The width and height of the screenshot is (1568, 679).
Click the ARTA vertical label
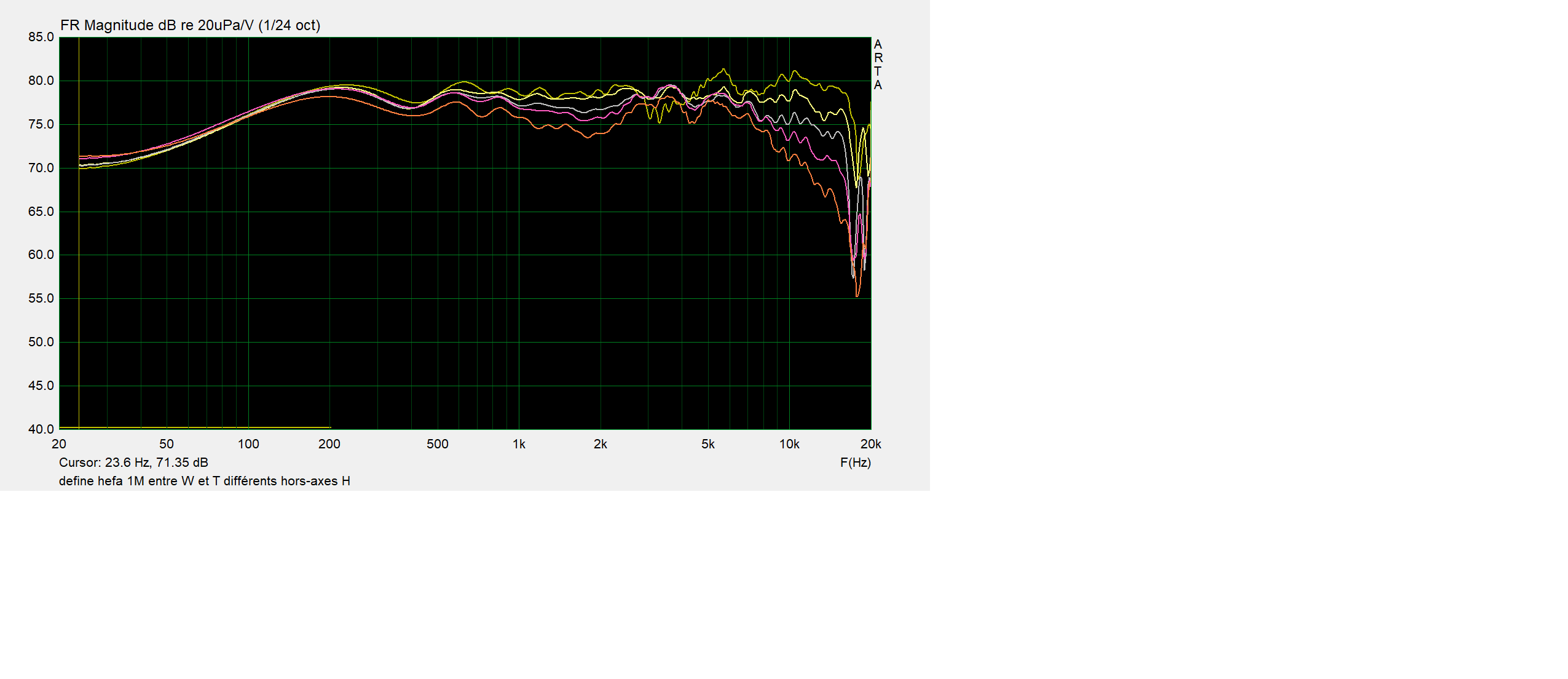(878, 65)
